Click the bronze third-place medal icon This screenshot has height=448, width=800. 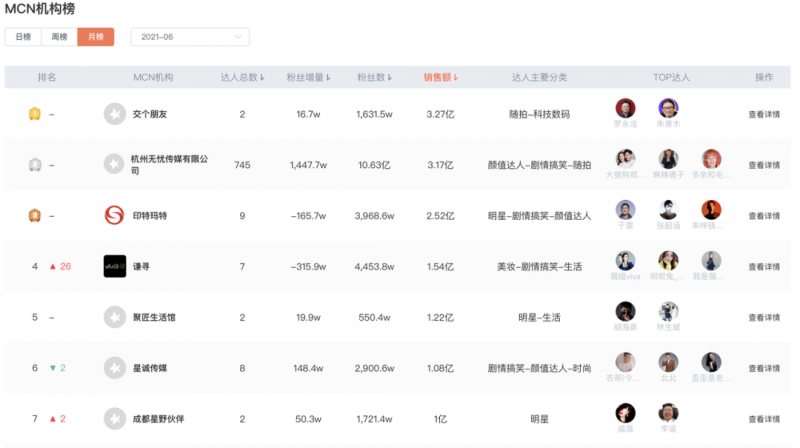(x=34, y=215)
